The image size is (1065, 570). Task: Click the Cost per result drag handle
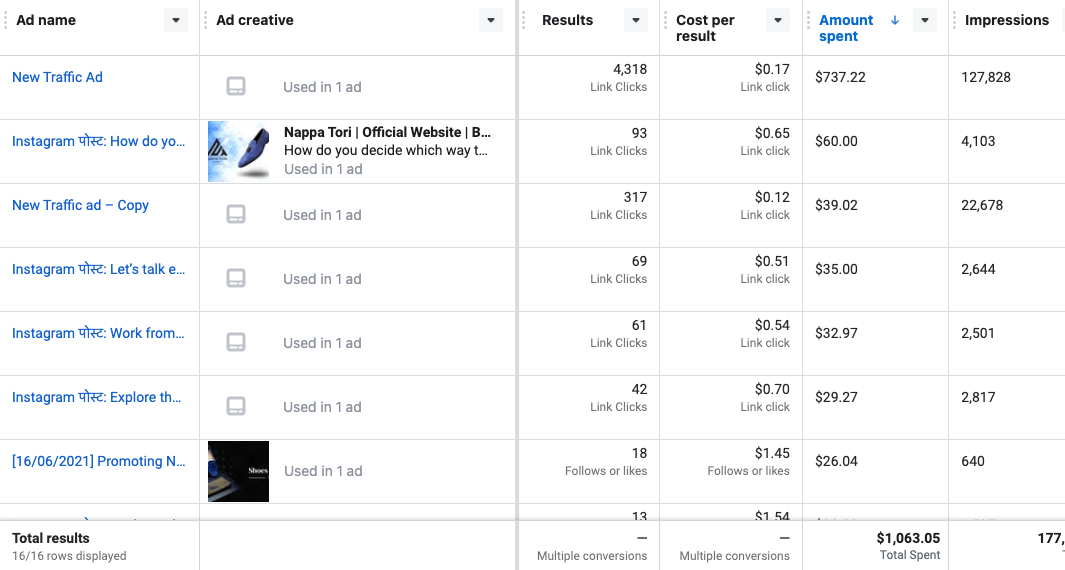point(666,20)
